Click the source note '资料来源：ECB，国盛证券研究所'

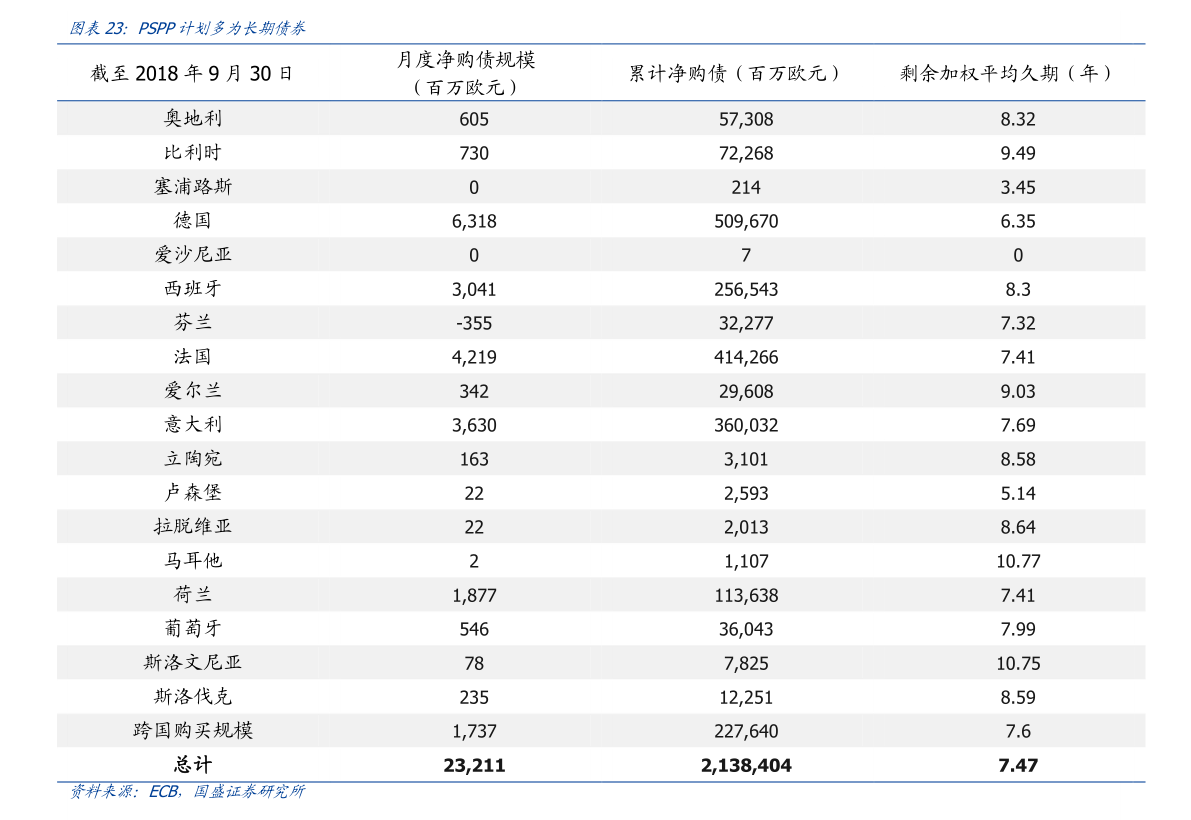click(186, 792)
